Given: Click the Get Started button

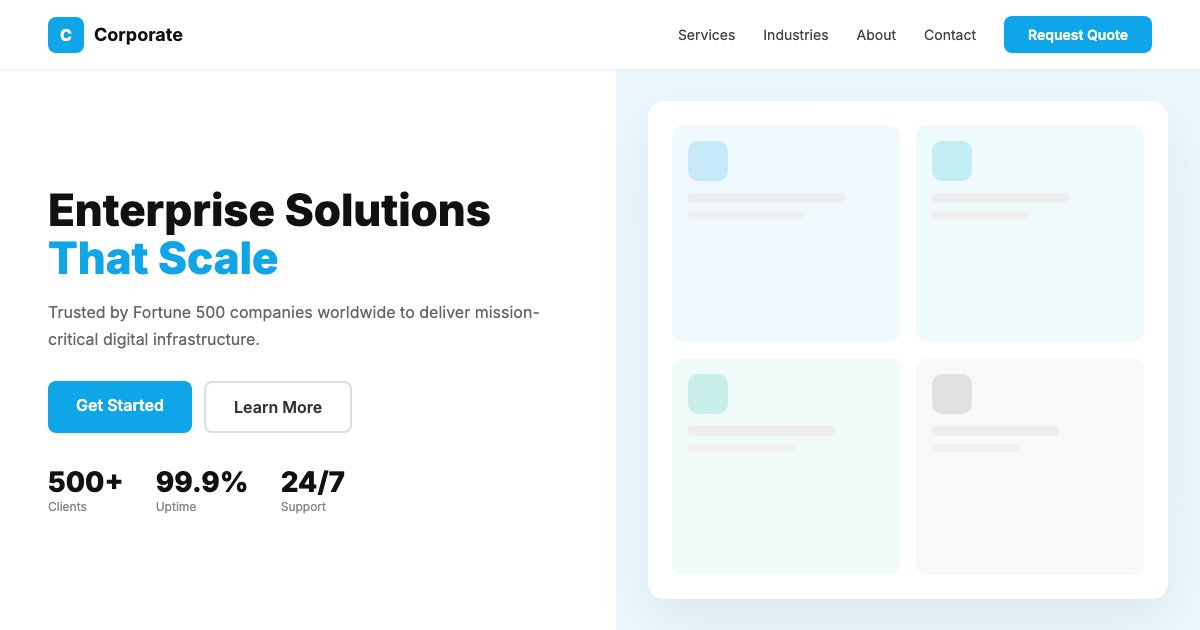Looking at the screenshot, I should 120,406.
